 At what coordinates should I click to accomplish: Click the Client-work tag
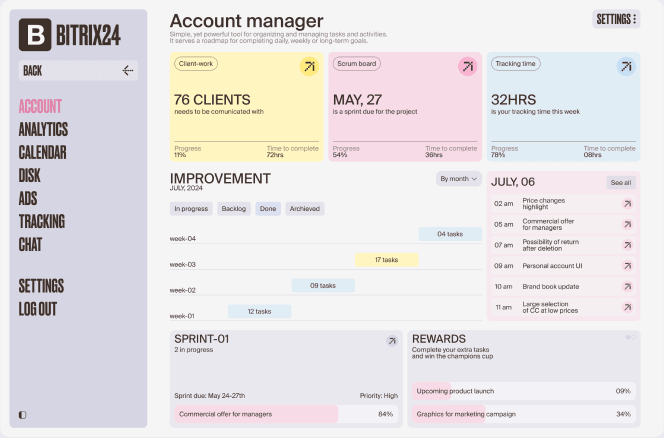196,64
